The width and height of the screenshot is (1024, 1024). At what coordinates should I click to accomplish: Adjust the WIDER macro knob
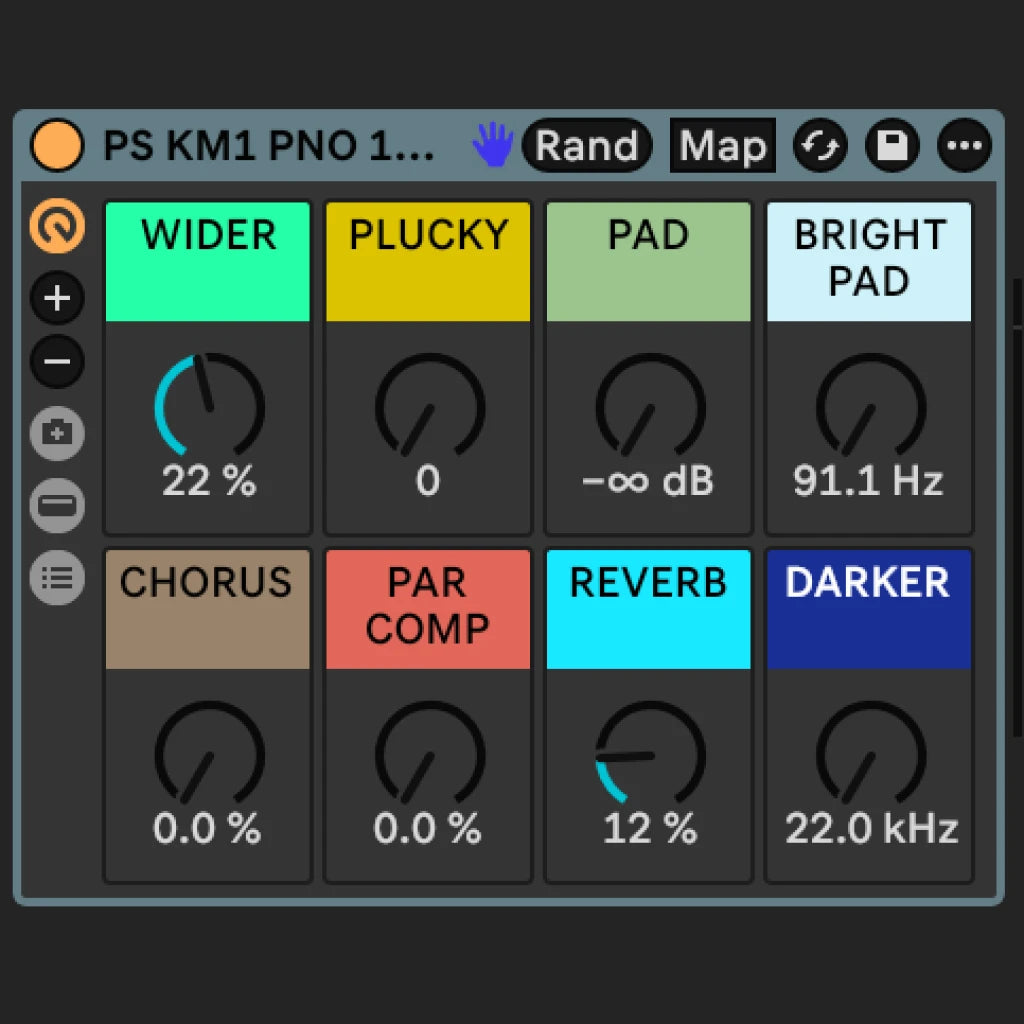207,410
